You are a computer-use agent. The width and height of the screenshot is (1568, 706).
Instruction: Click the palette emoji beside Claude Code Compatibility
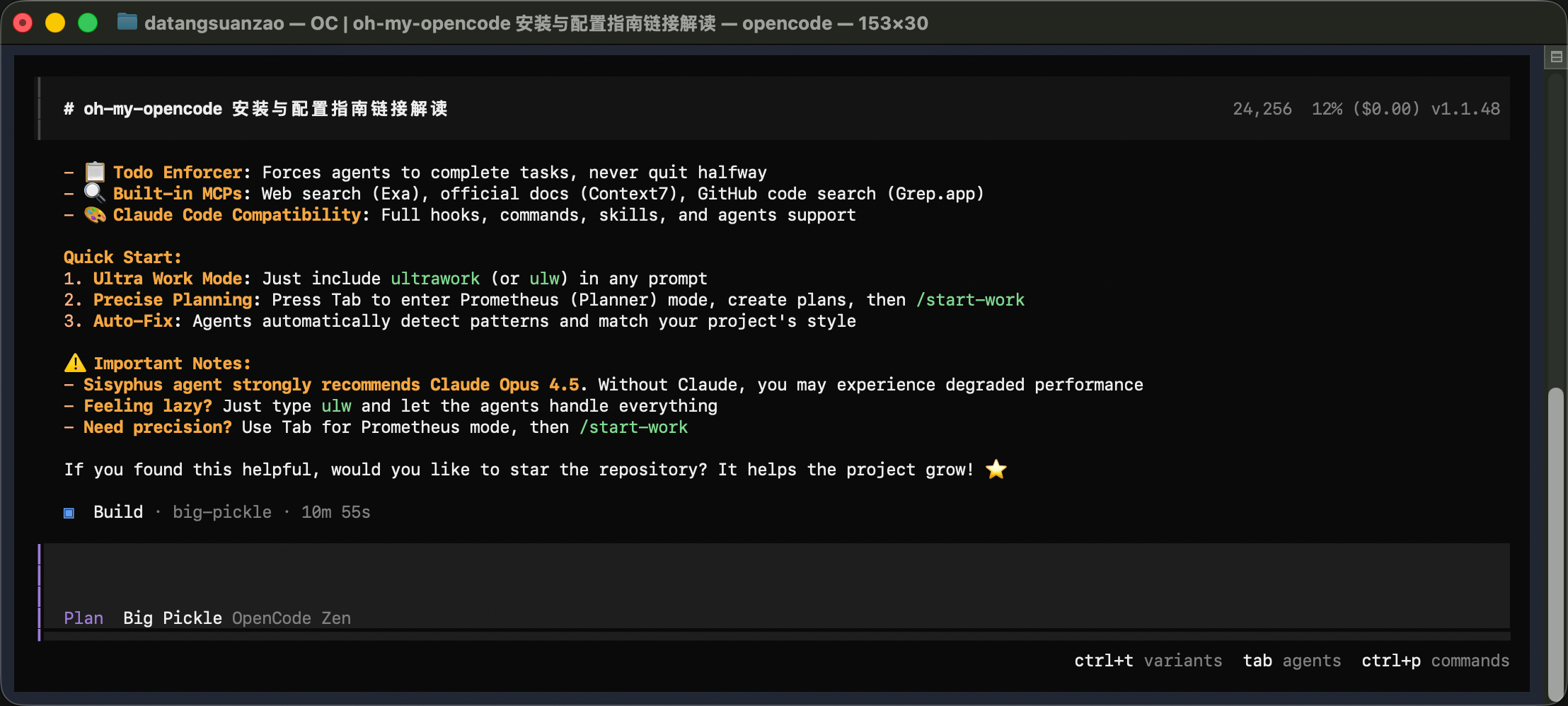pyautogui.click(x=95, y=214)
